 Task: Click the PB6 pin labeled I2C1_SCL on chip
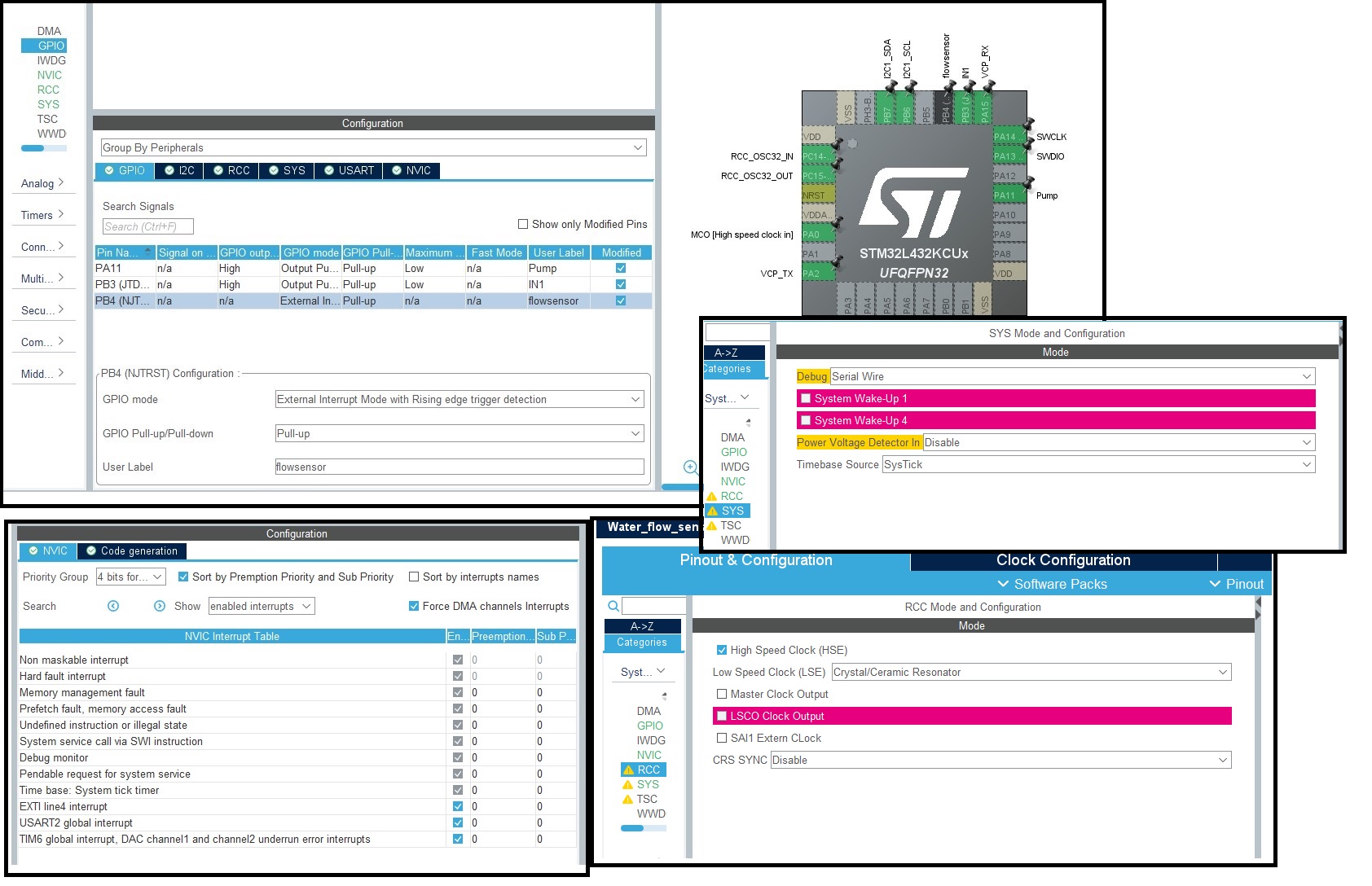click(906, 107)
